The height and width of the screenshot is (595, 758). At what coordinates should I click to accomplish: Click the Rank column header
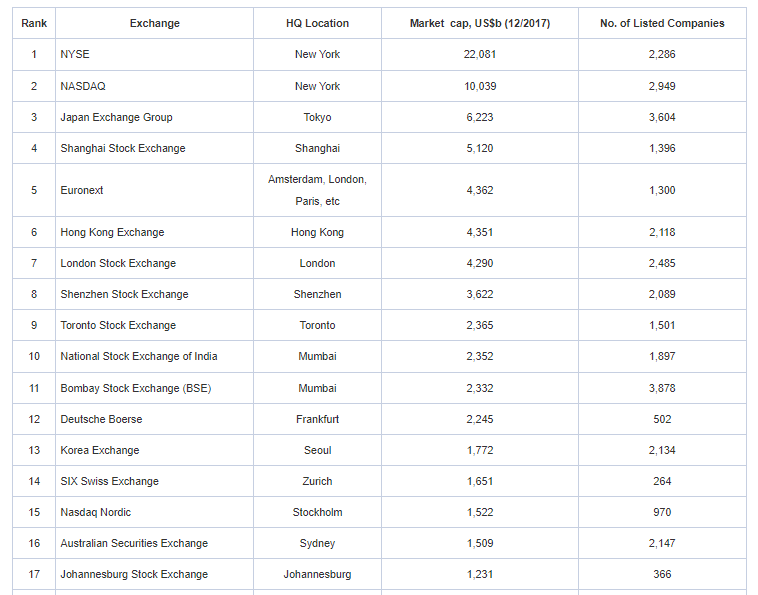pos(33,23)
